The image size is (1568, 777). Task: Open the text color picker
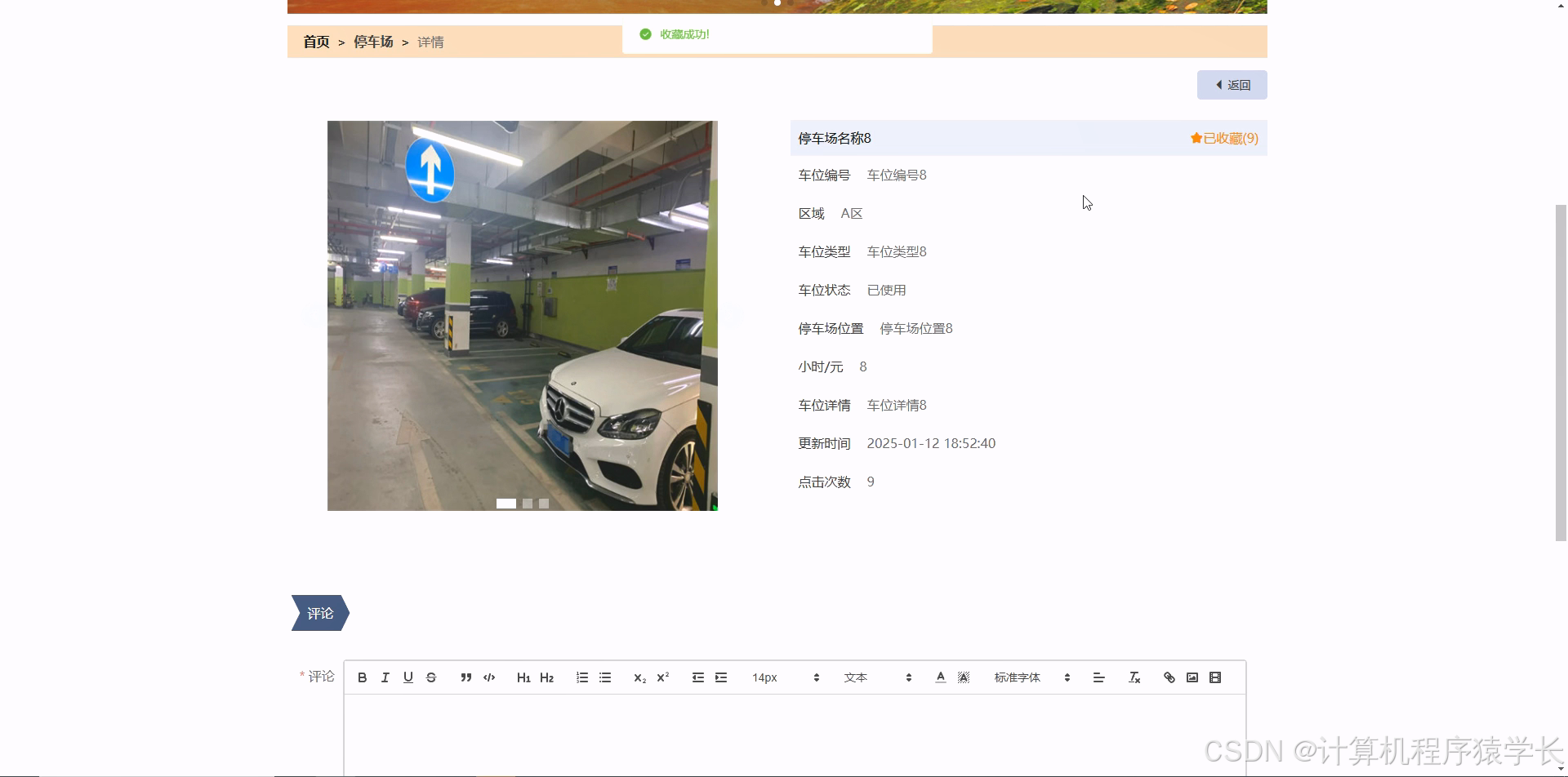coord(941,677)
